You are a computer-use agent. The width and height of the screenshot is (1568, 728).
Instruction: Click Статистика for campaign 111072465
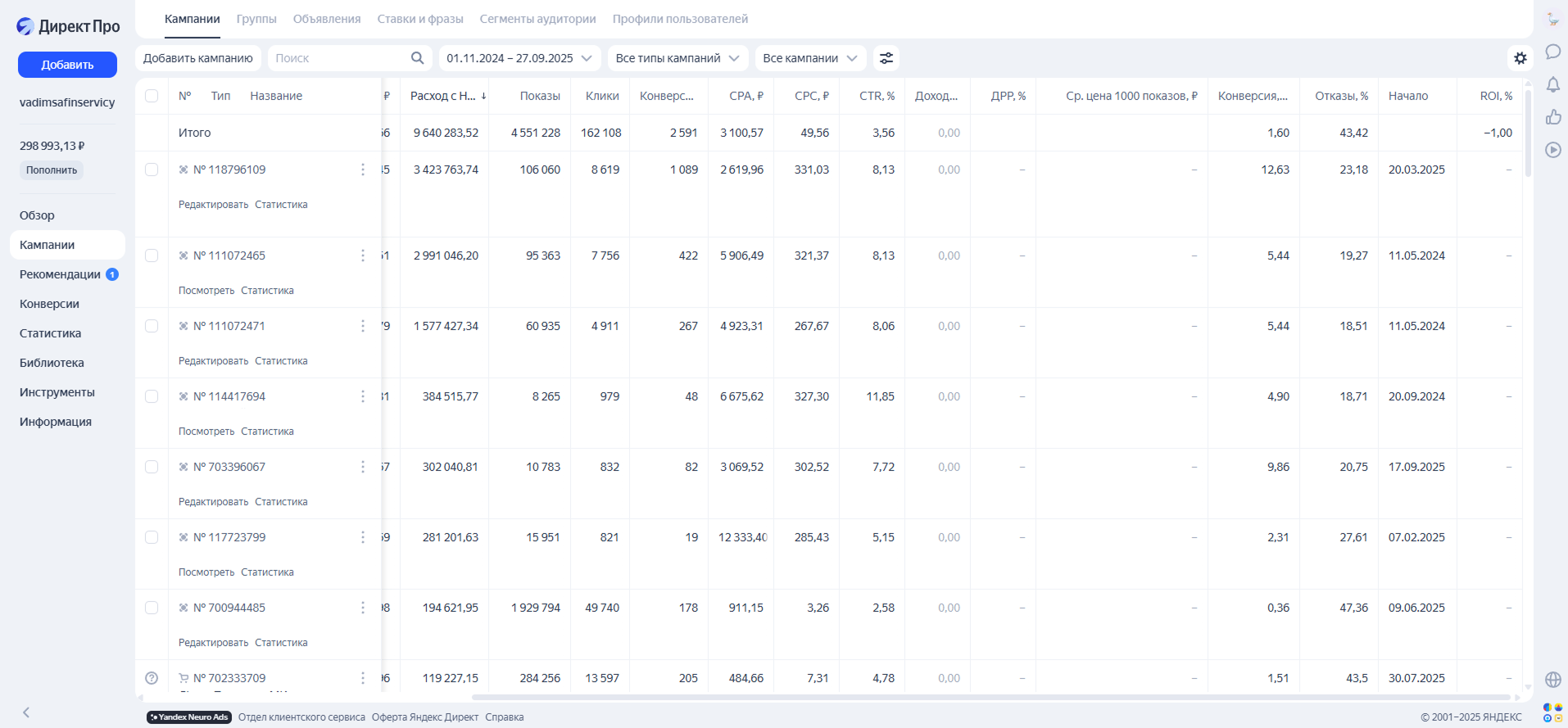pyautogui.click(x=267, y=291)
